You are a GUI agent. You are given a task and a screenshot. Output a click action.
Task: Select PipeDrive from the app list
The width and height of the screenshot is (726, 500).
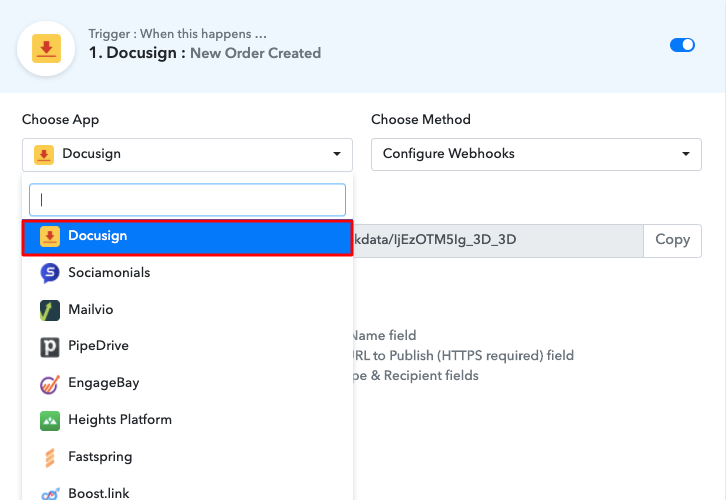pos(187,346)
